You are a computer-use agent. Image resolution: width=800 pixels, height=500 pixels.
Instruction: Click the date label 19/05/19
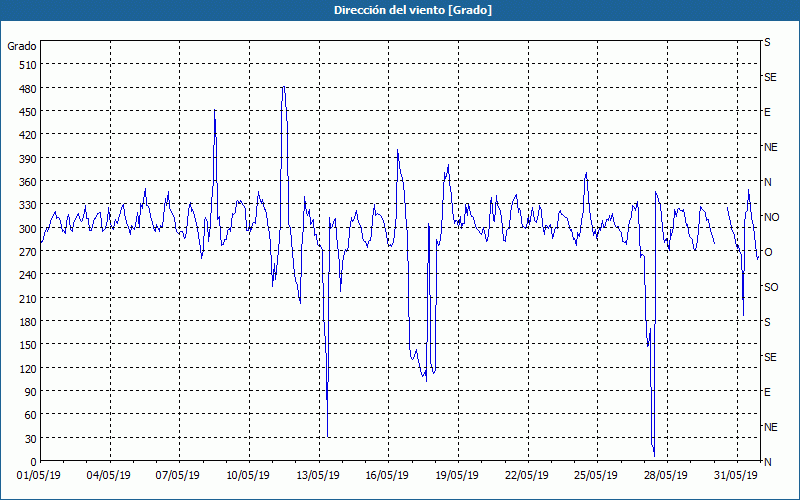457,476
